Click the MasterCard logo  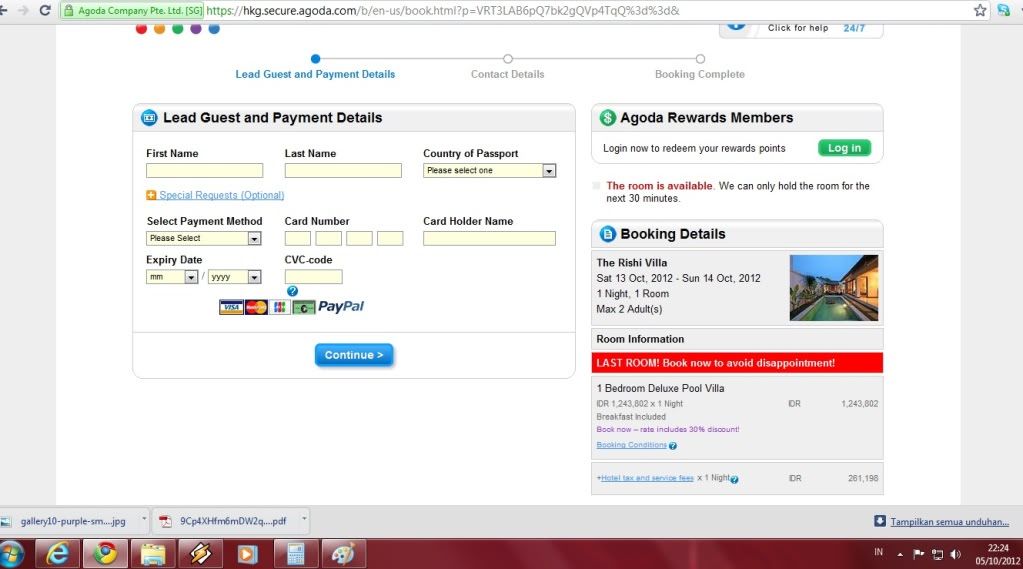pos(256,307)
